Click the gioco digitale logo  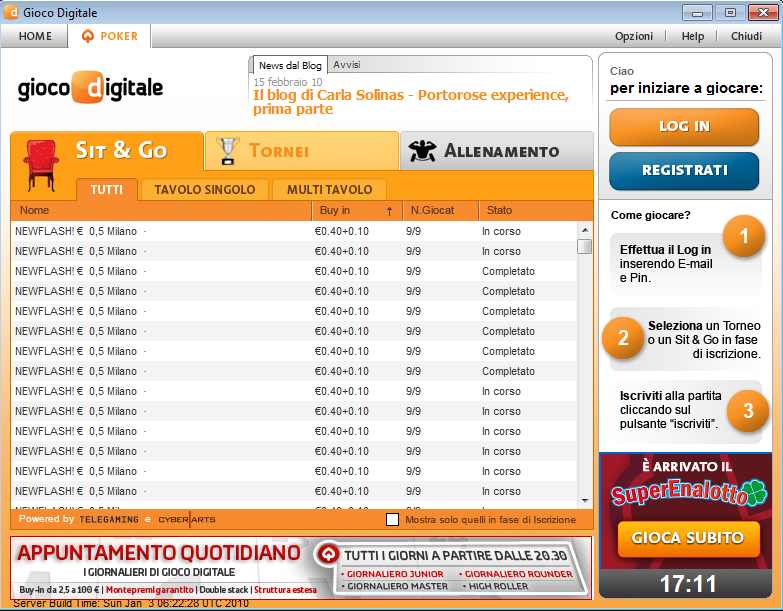point(90,88)
